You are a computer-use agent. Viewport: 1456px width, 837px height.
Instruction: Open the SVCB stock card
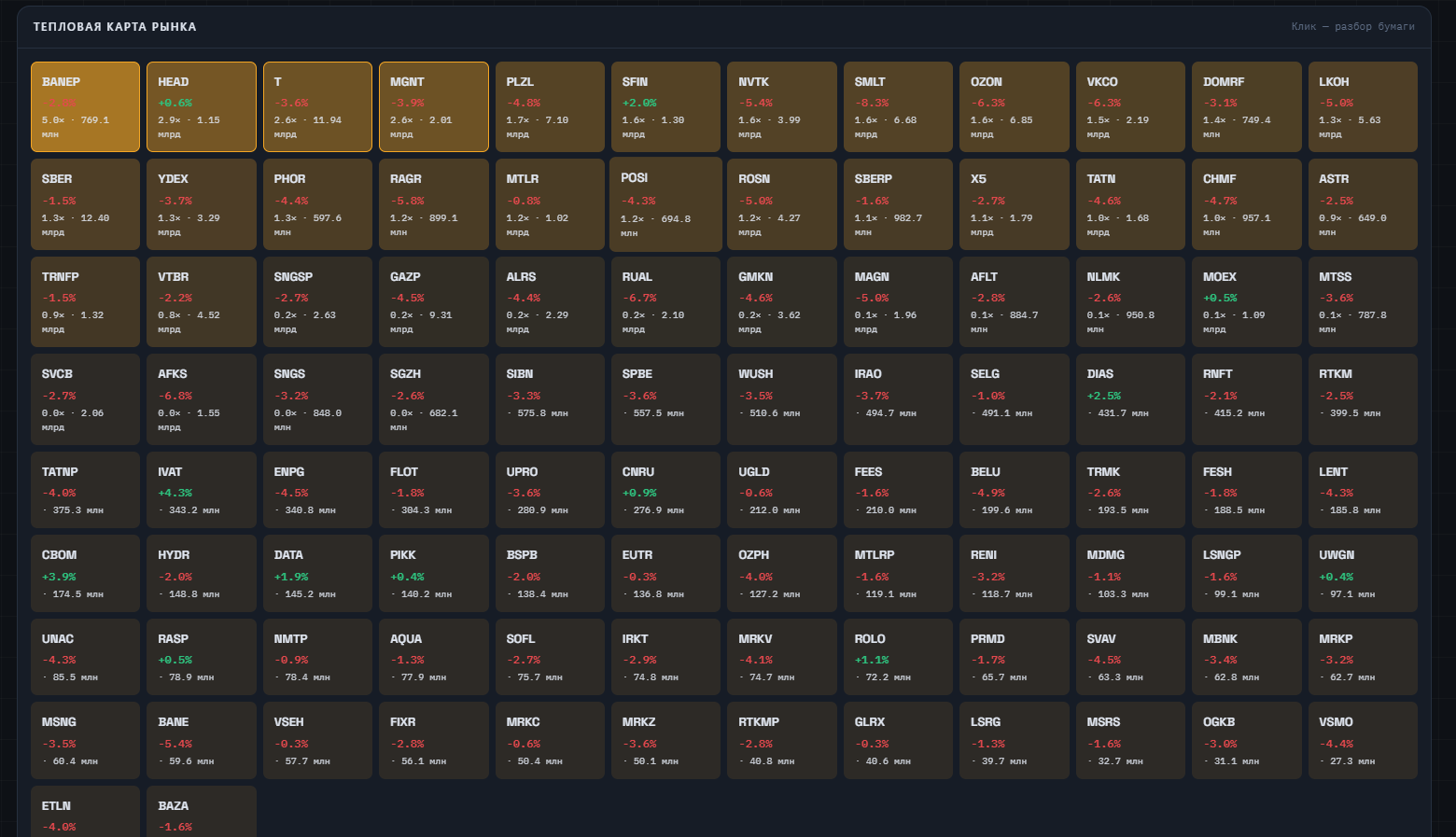[x=85, y=399]
